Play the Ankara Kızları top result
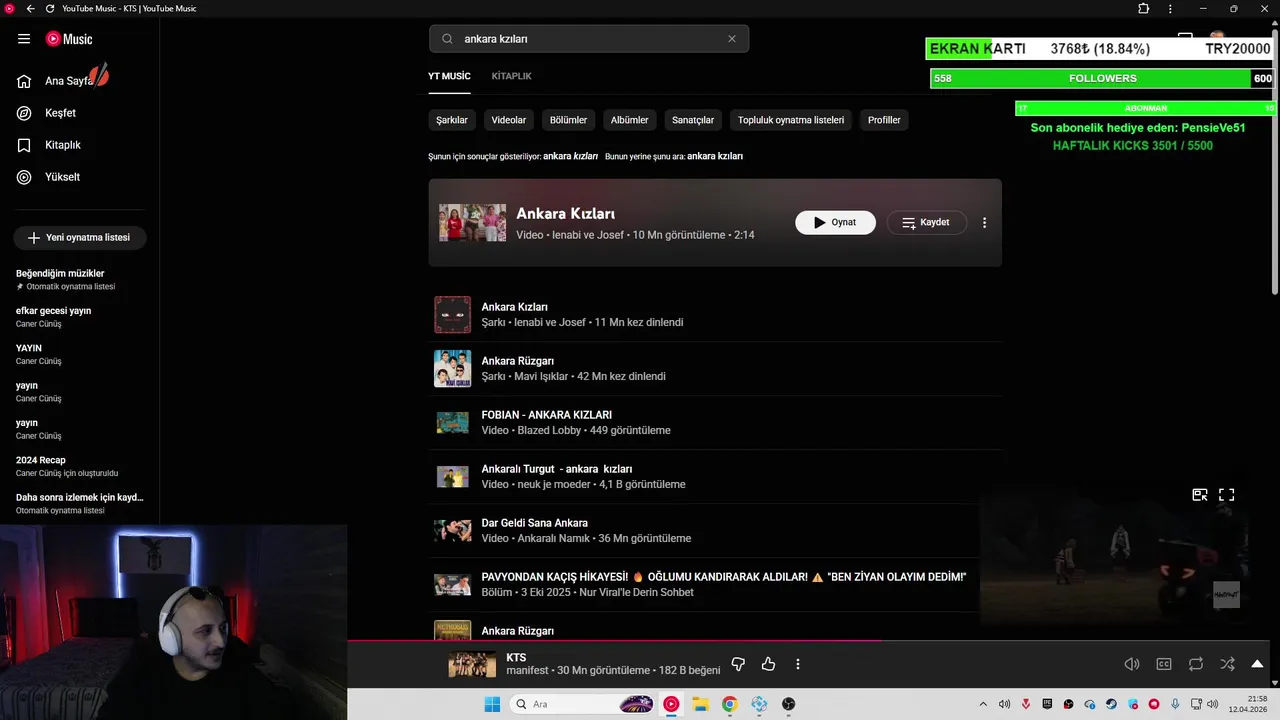The image size is (1280, 720). (835, 223)
